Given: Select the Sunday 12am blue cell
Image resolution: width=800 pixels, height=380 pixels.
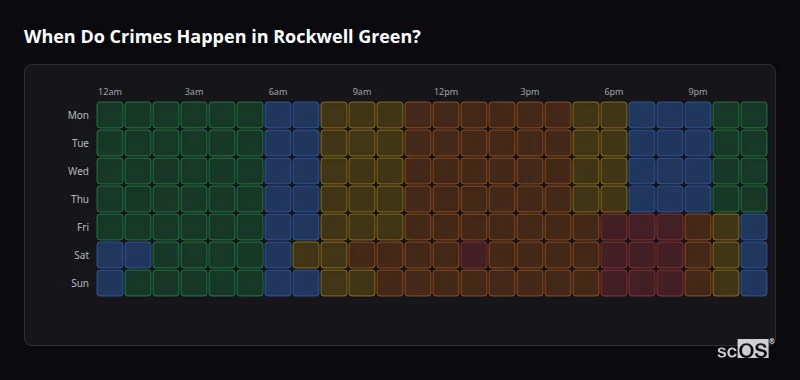Looking at the screenshot, I should pos(110,283).
